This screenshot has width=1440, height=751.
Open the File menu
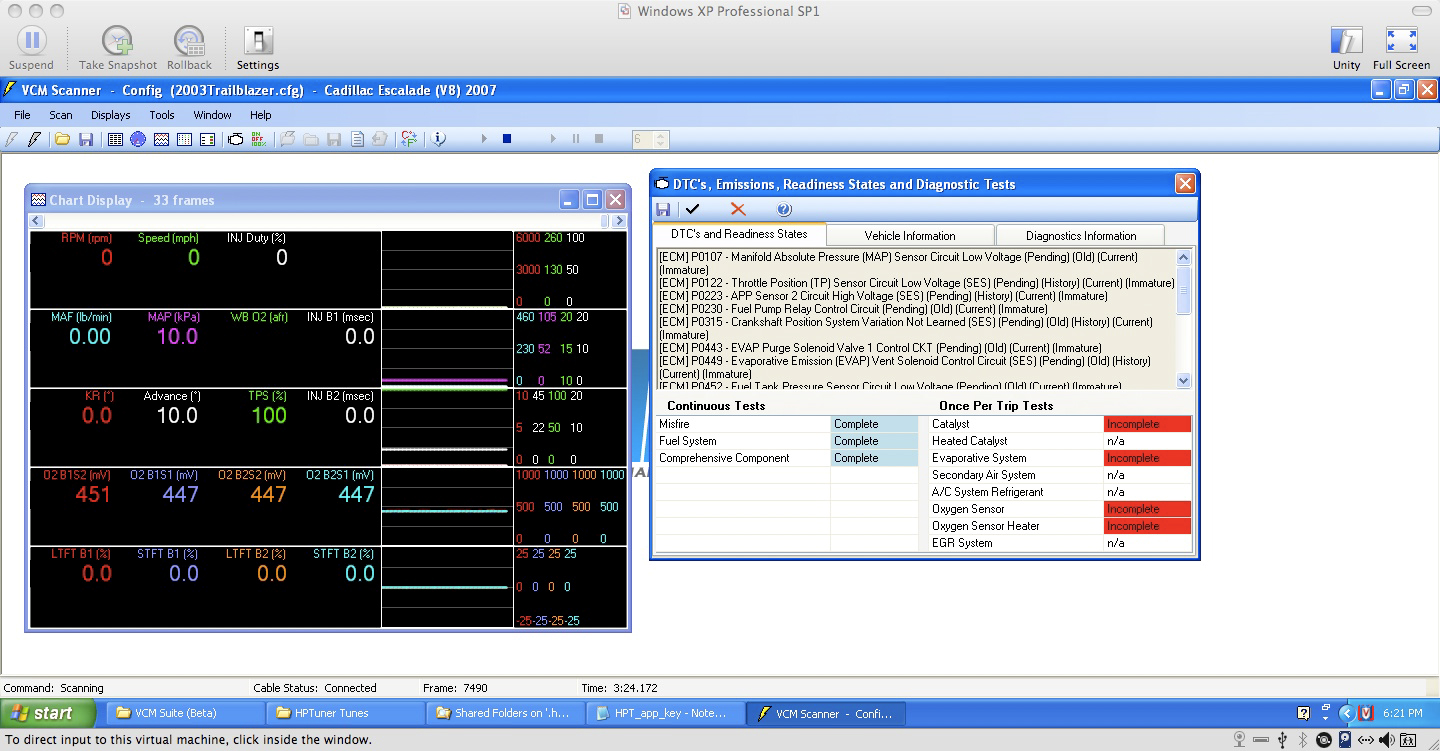pos(22,115)
